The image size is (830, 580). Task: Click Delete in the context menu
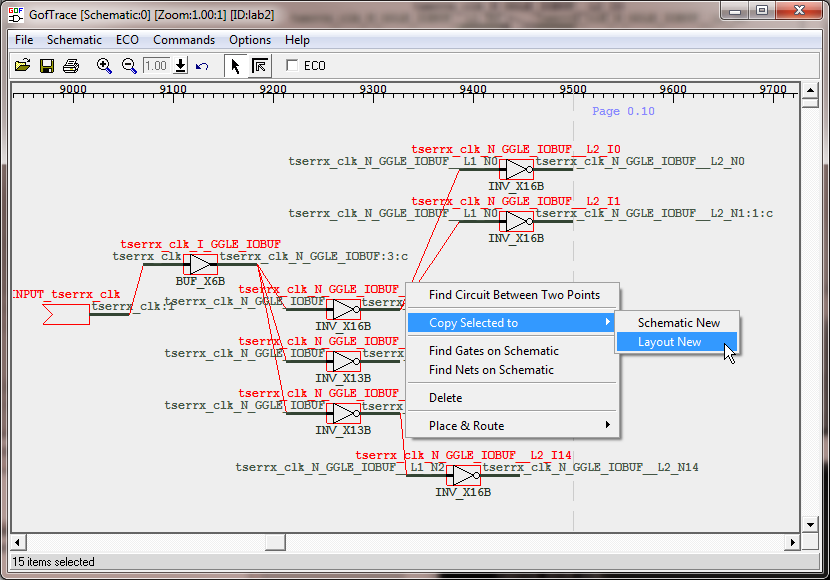[x=445, y=398]
